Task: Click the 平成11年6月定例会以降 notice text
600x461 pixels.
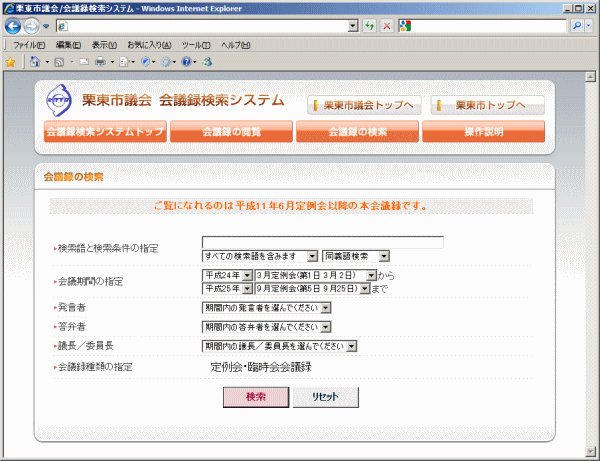Action: [x=291, y=206]
